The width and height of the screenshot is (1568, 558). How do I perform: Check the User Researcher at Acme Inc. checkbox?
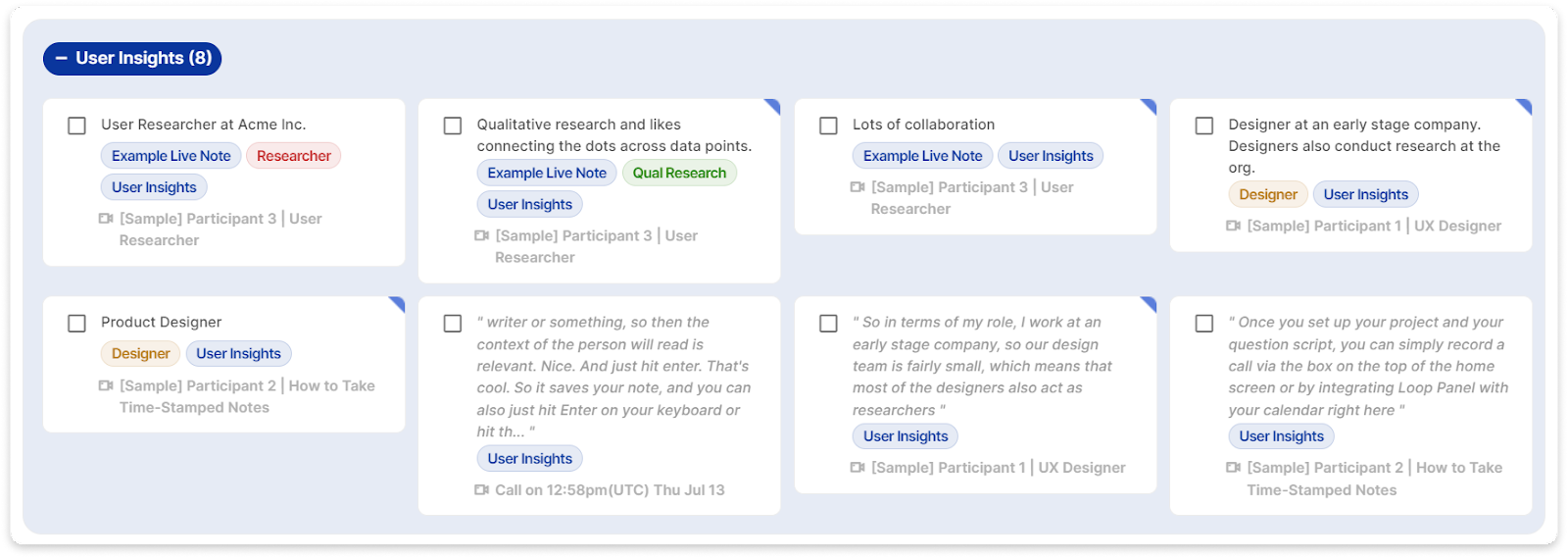click(76, 126)
